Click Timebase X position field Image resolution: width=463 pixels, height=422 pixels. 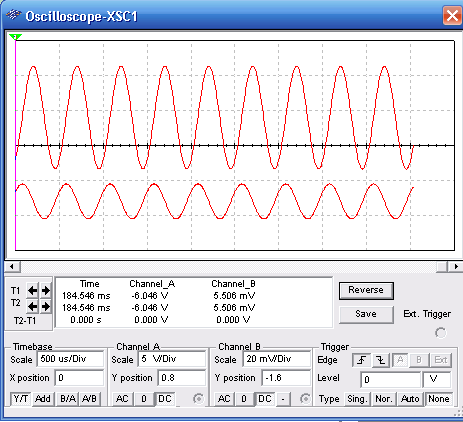pyautogui.click(x=79, y=378)
